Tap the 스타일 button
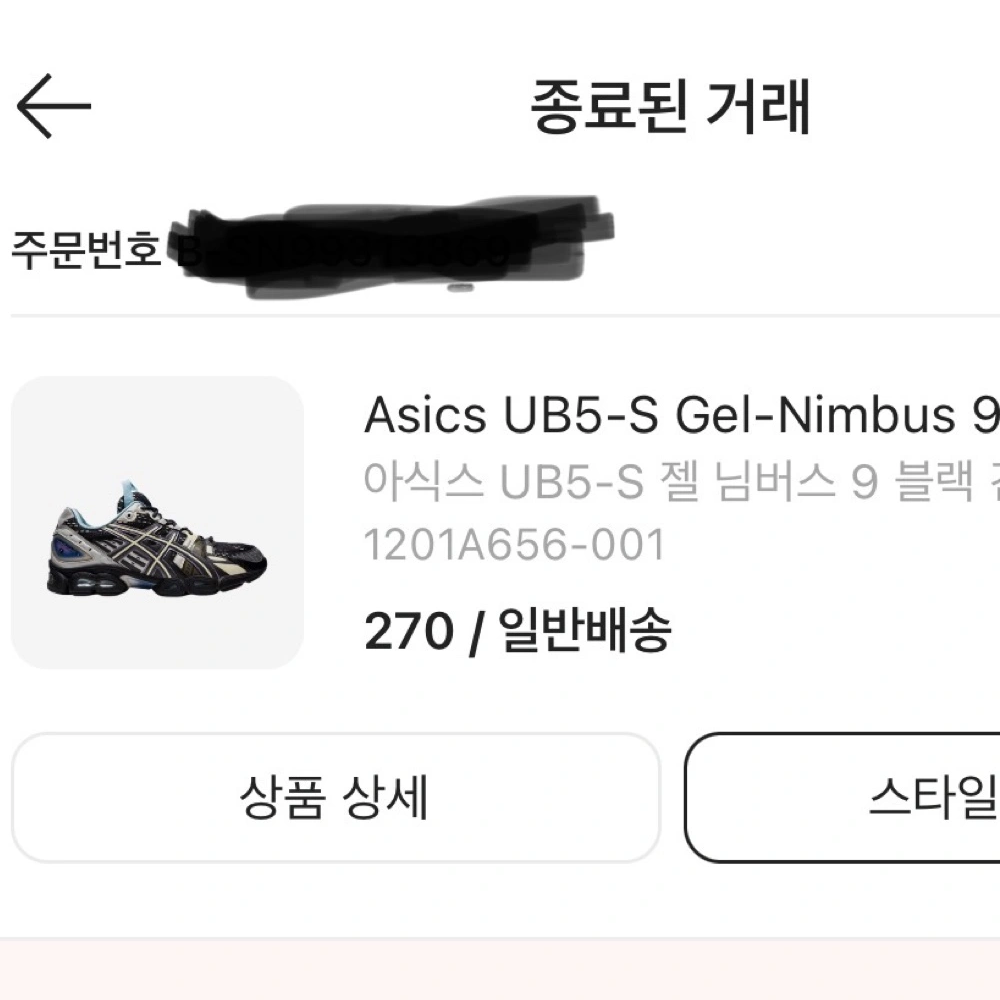The height and width of the screenshot is (1000, 1000). pyautogui.click(x=930, y=797)
